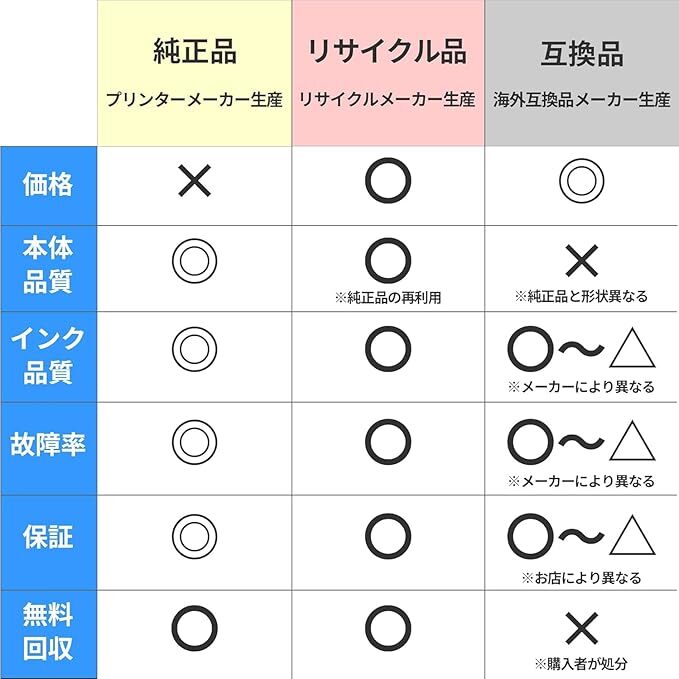
Task: Click the ※純正品の再利用 note
Action: click(388, 296)
